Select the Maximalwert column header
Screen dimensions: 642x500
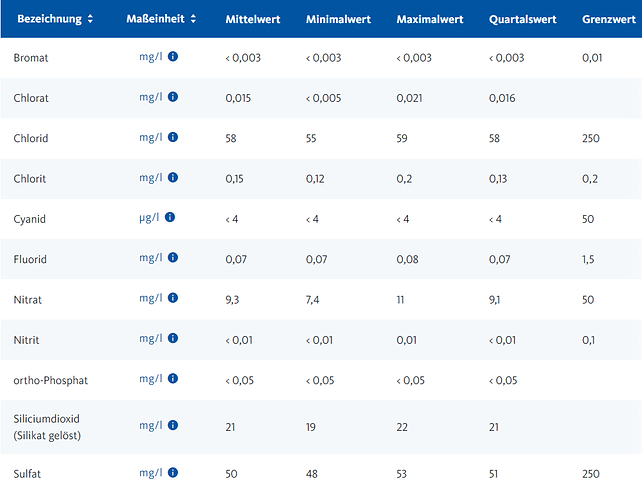(430, 19)
